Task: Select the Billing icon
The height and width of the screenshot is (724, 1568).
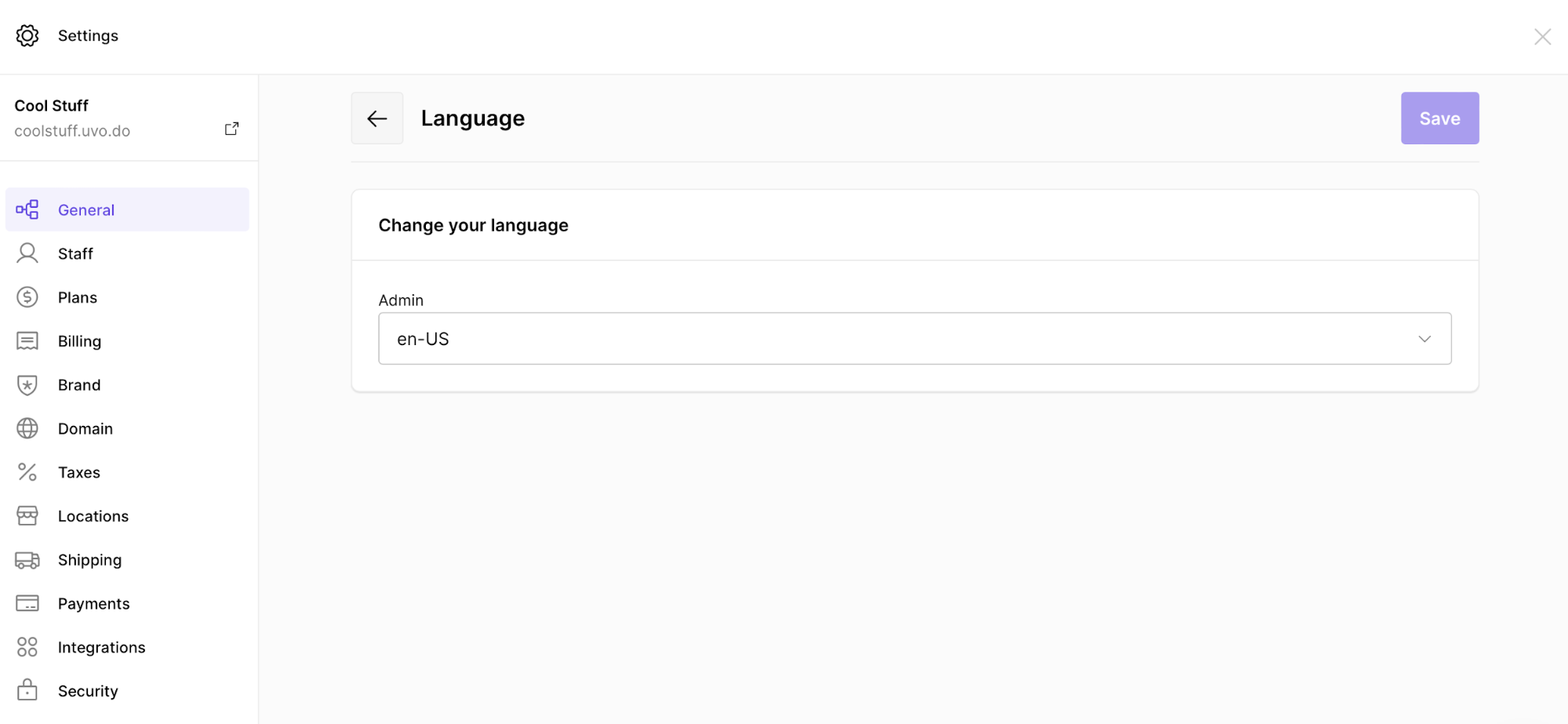Action: click(x=27, y=340)
